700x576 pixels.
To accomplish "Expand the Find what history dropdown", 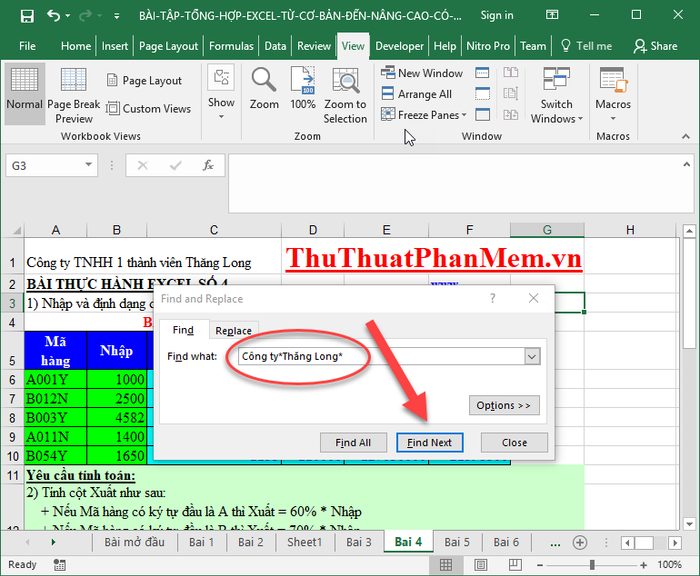I will coord(531,356).
